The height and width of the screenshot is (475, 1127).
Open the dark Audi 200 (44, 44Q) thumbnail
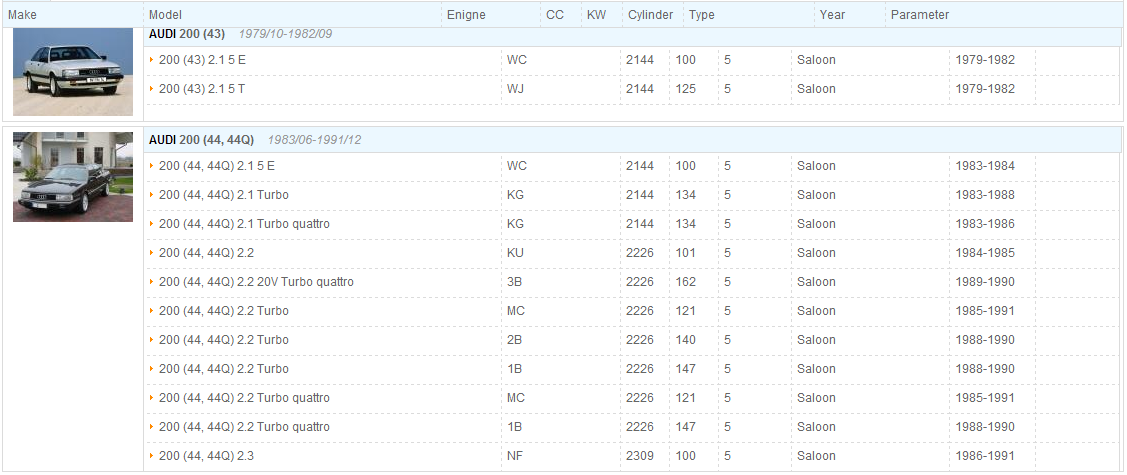click(x=73, y=177)
